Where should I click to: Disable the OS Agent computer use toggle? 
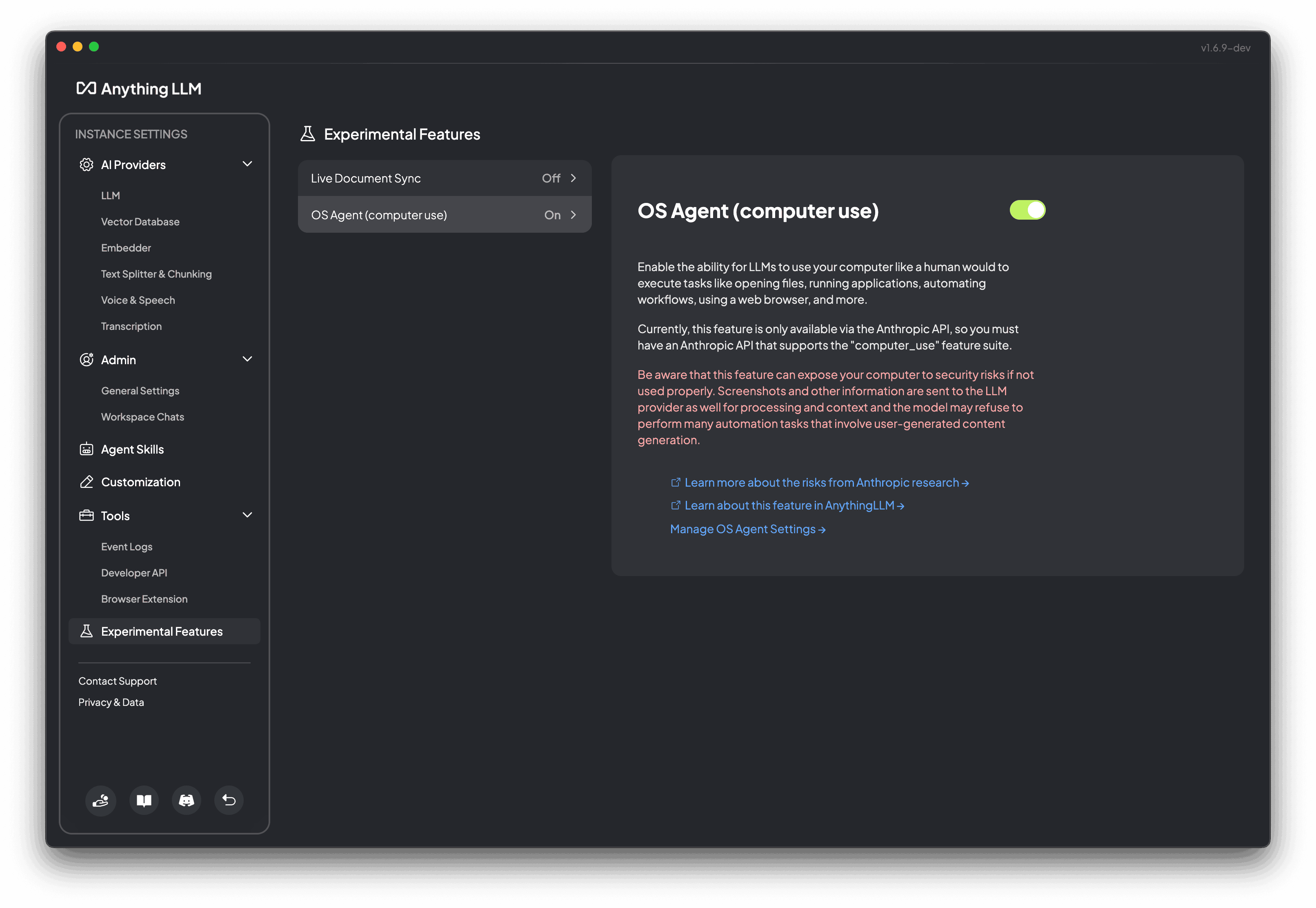[1027, 210]
